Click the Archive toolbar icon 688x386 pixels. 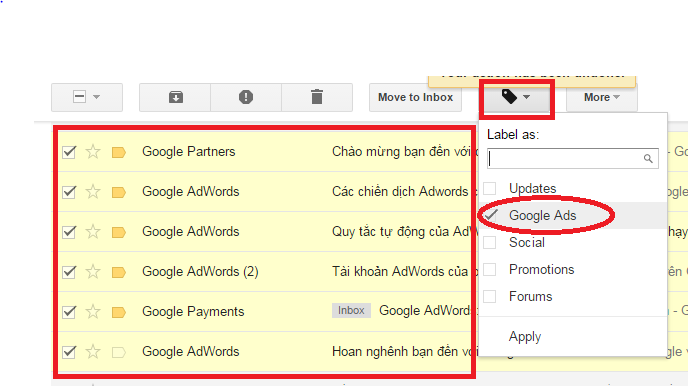[x=176, y=97]
